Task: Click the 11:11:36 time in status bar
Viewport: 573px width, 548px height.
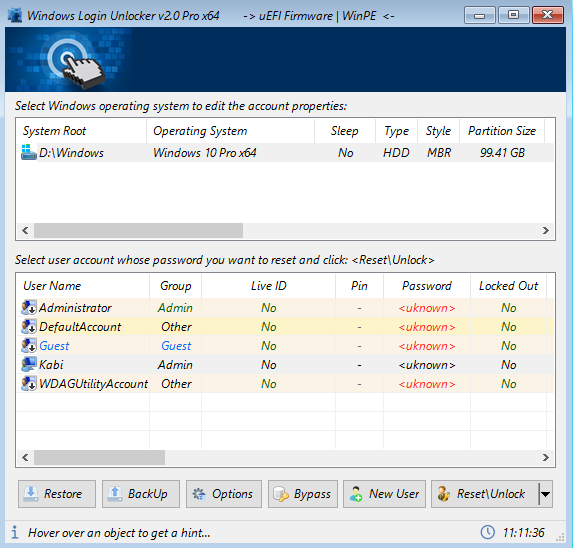Action: point(523,533)
